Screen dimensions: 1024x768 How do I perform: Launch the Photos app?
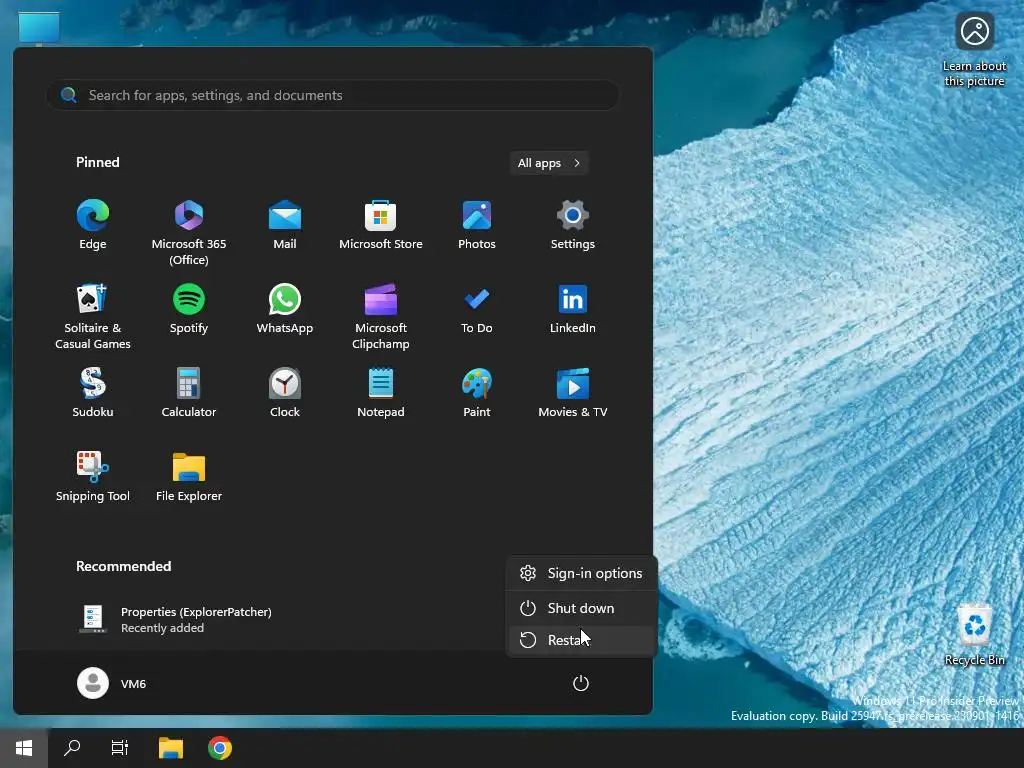(477, 225)
